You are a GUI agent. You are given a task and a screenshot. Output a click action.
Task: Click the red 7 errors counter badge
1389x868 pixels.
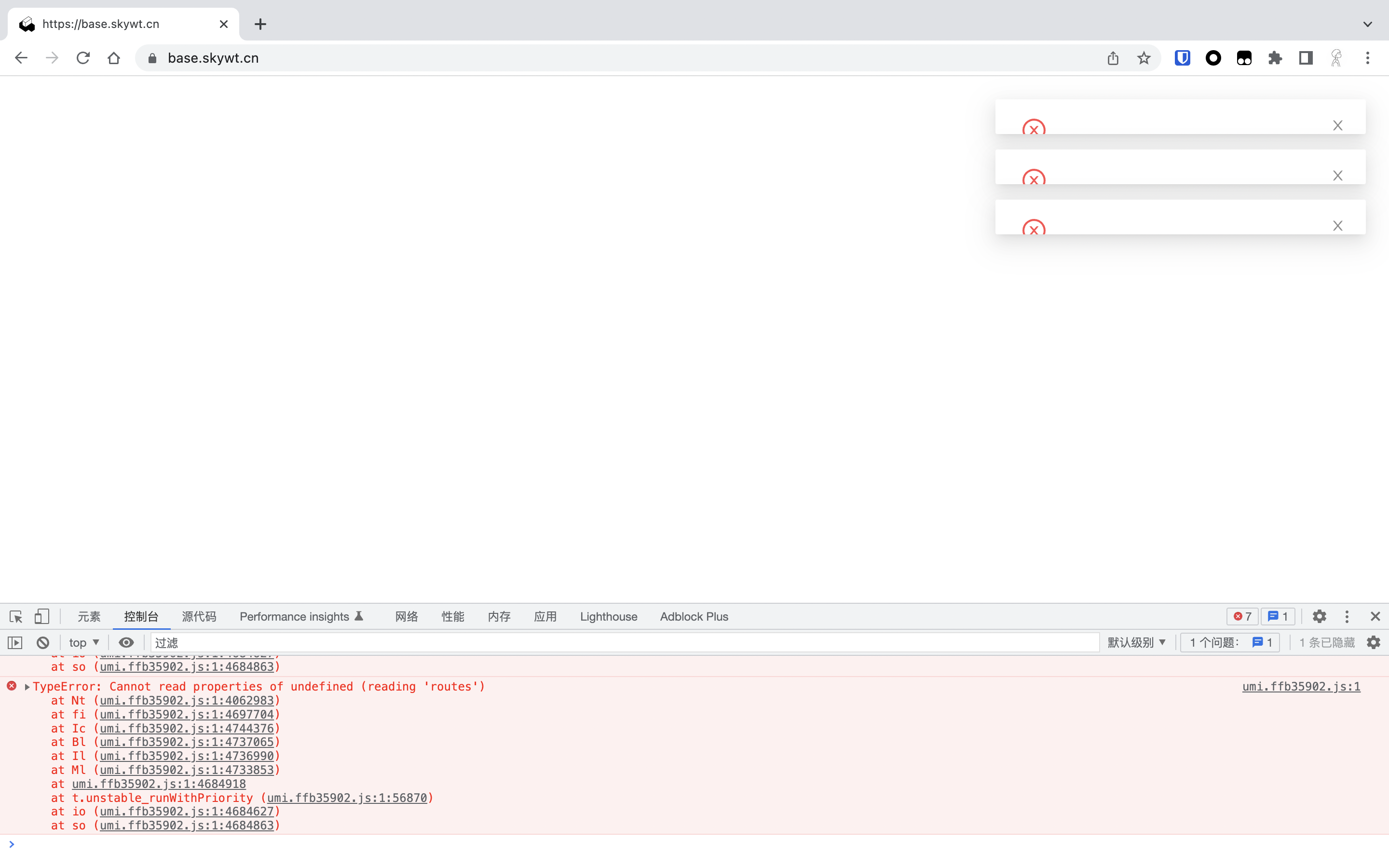tap(1243, 617)
